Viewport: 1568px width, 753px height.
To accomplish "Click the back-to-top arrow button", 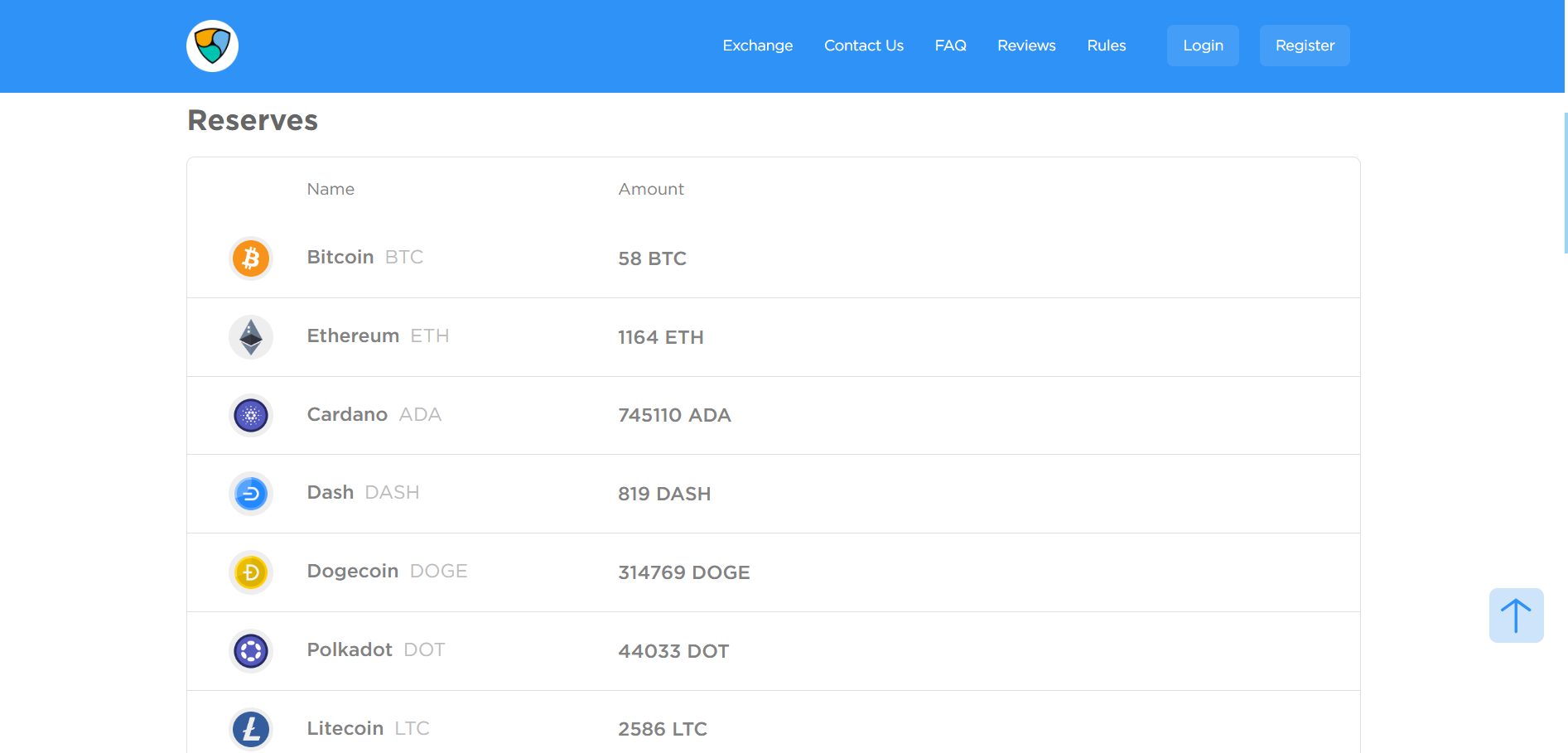I will click(x=1516, y=615).
